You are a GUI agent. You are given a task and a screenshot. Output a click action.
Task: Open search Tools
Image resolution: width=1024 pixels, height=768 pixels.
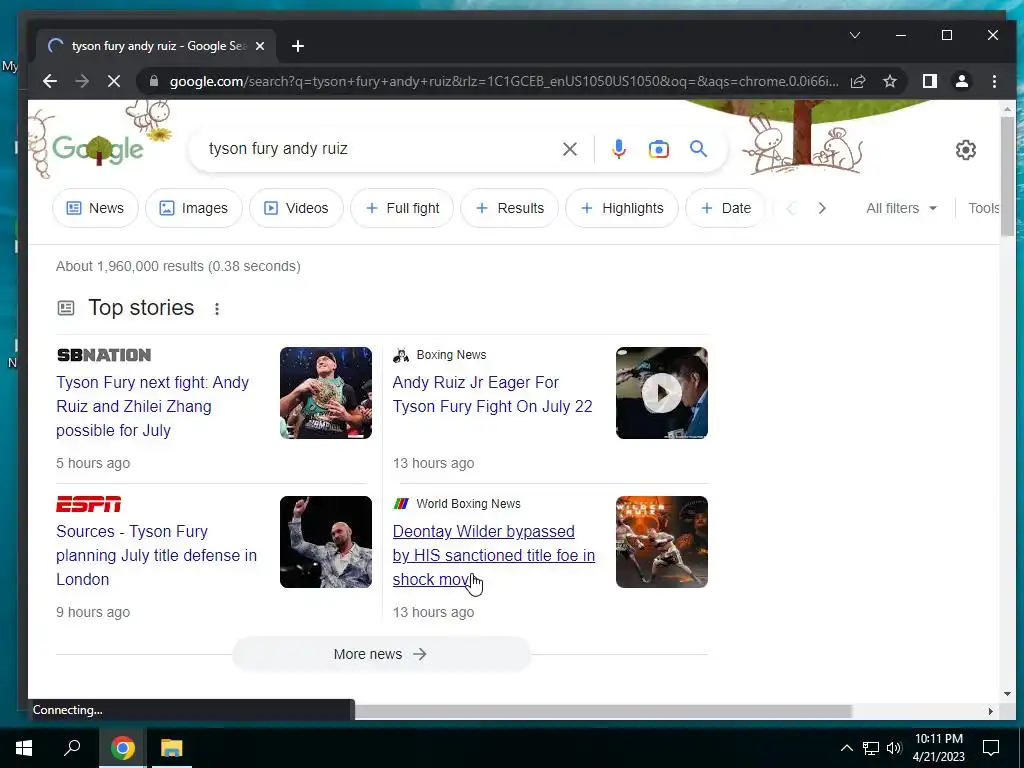(x=984, y=208)
